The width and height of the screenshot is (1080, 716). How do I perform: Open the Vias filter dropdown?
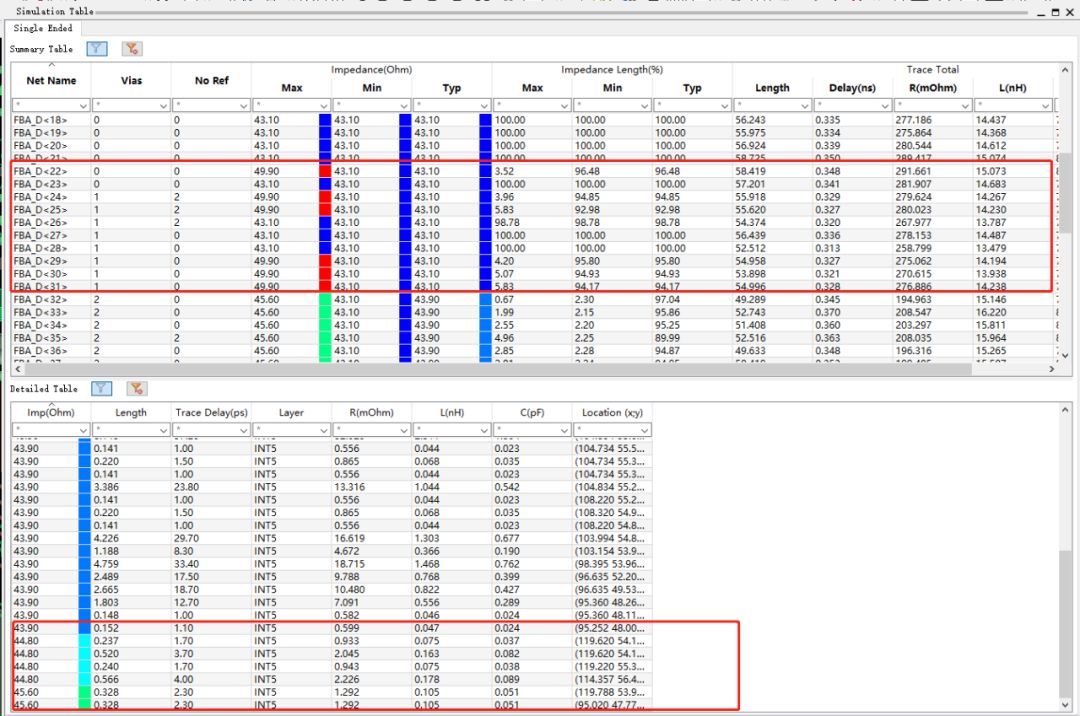click(x=164, y=105)
